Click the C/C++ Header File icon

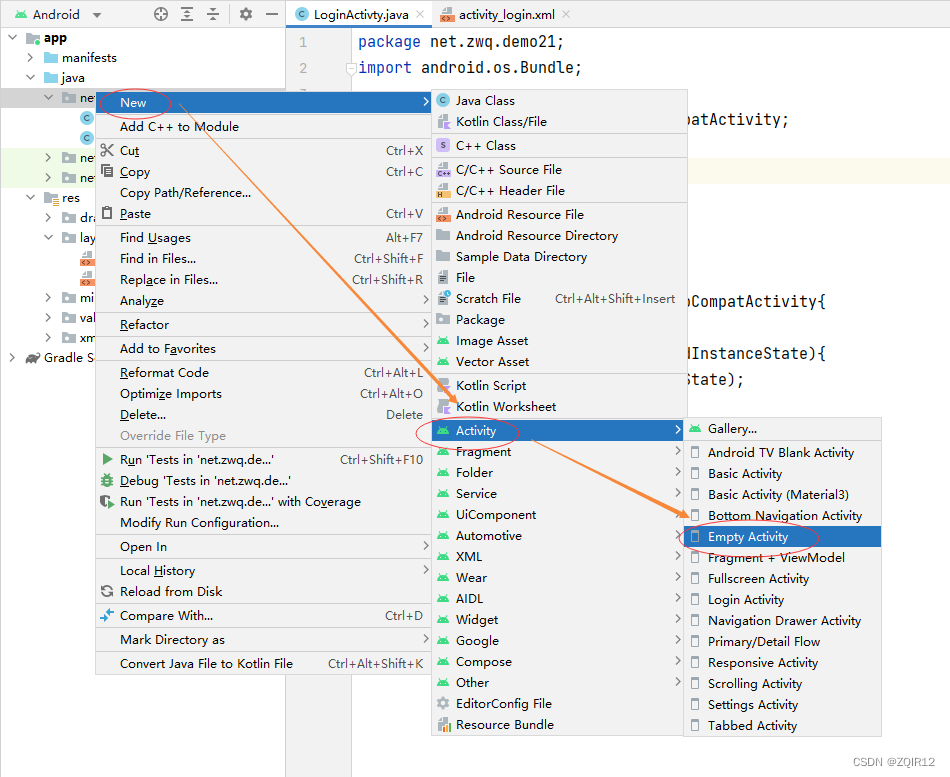(443, 190)
